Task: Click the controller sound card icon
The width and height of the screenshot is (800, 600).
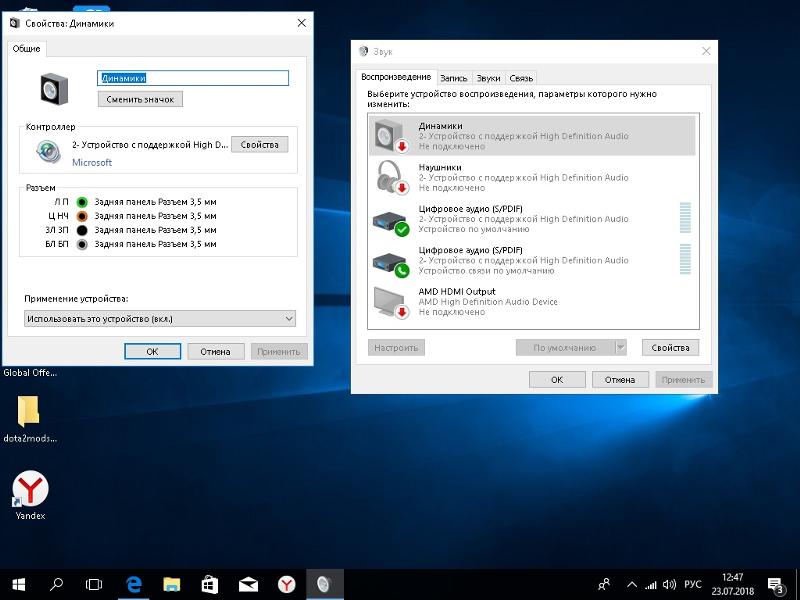Action: pos(48,152)
